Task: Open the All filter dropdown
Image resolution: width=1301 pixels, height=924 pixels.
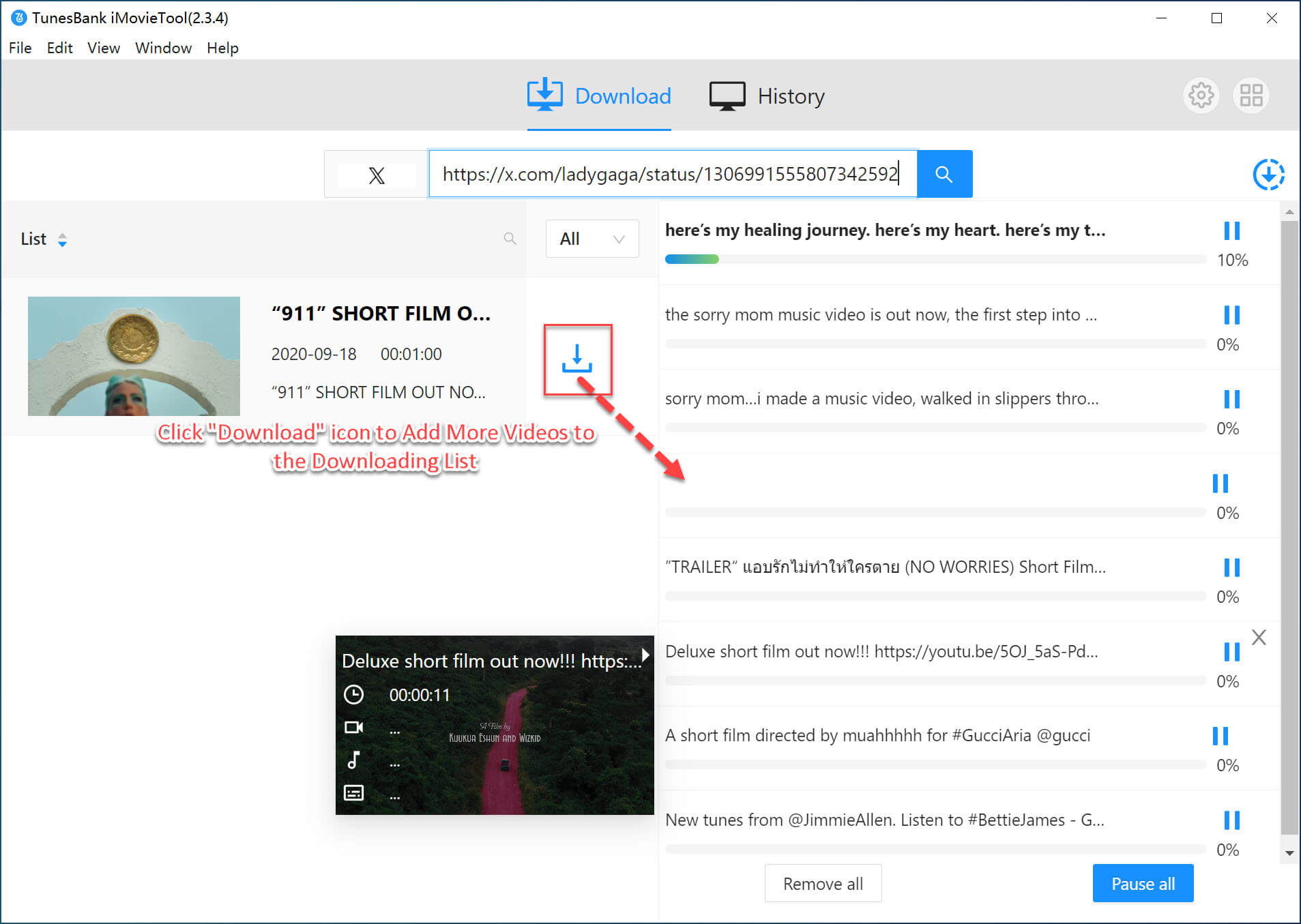Action: pyautogui.click(x=592, y=239)
